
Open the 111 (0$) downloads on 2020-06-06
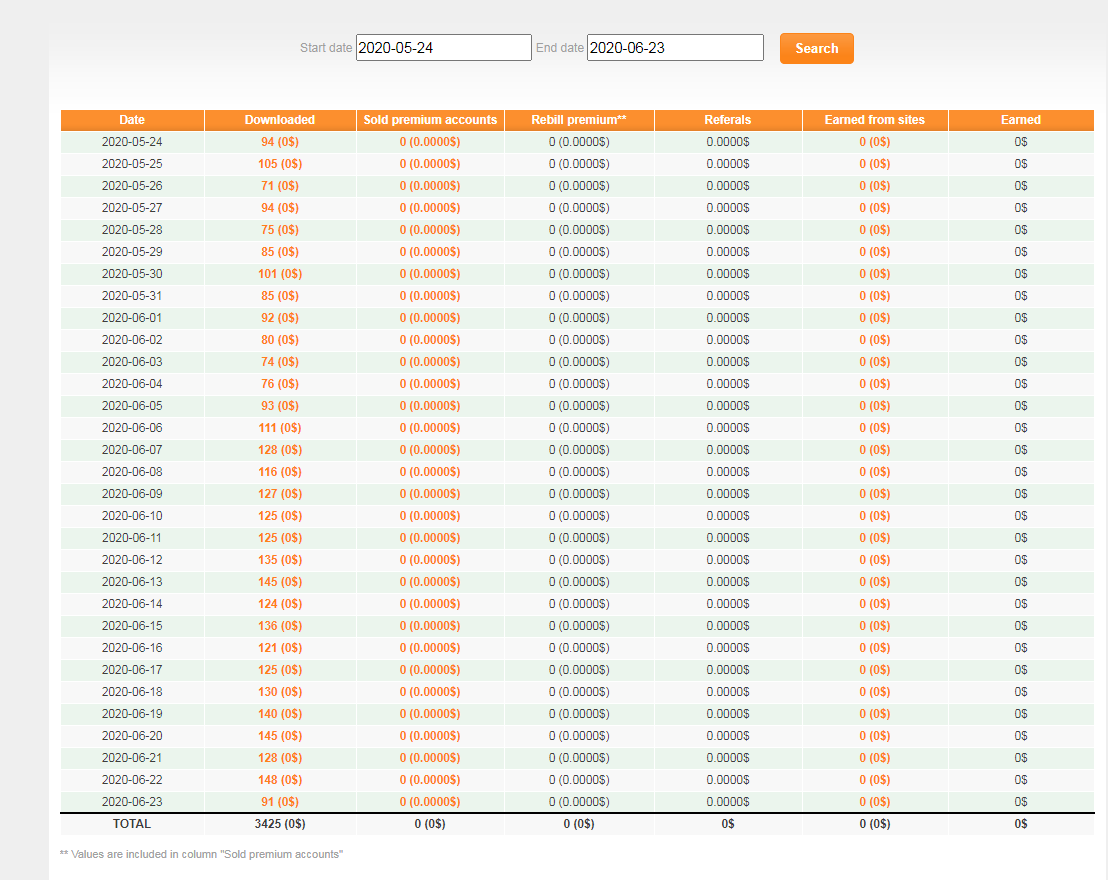[x=280, y=428]
